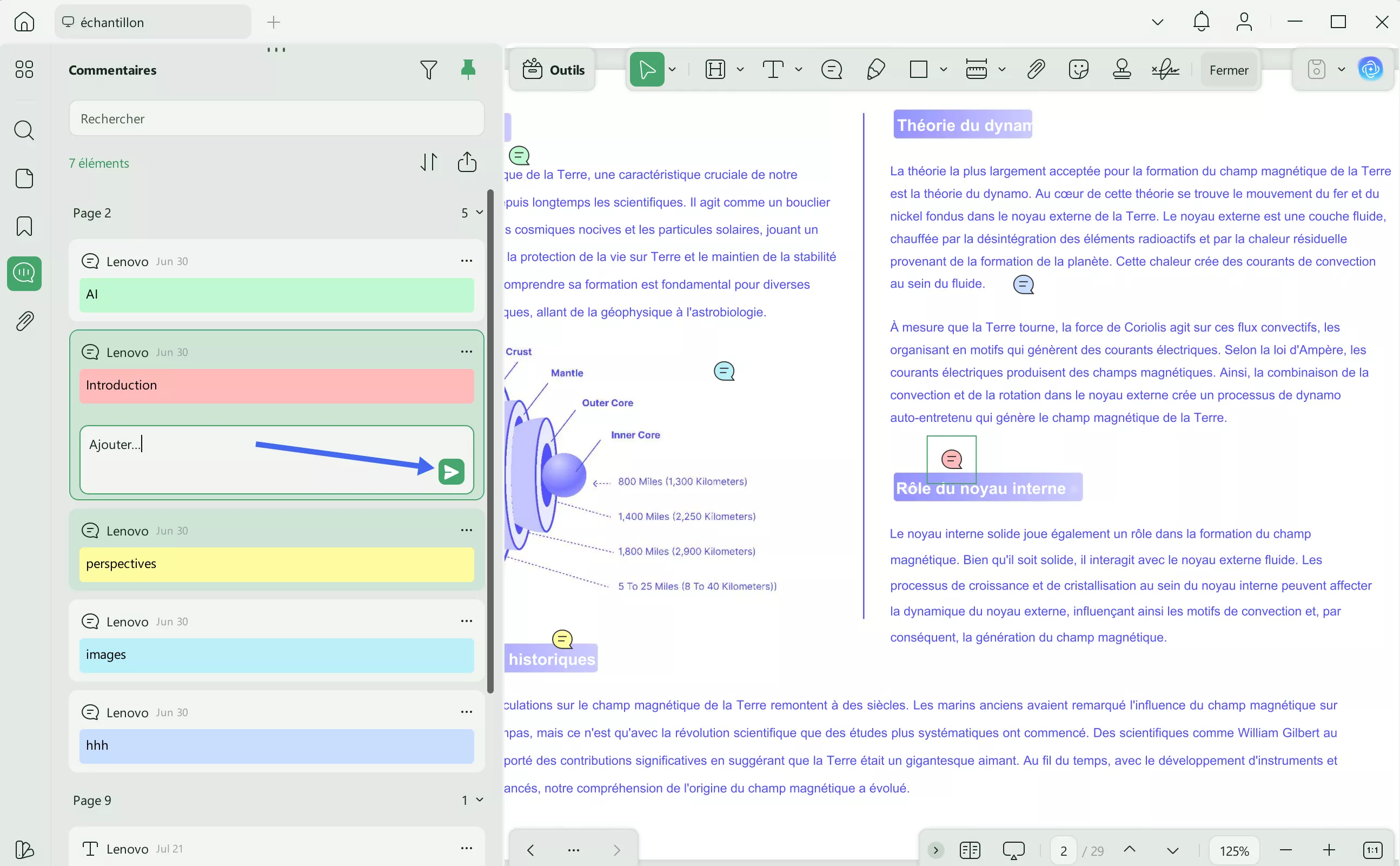Click the Outils button
1400x866 pixels.
pos(553,70)
